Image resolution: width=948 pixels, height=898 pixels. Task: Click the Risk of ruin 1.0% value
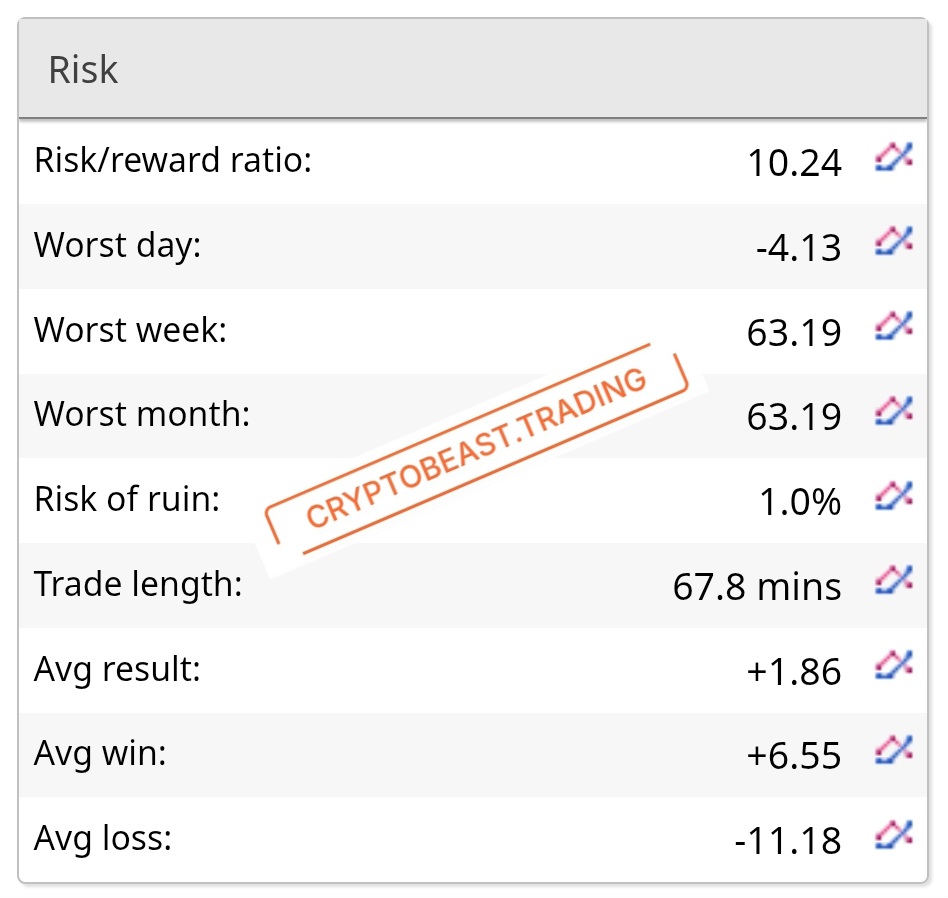800,501
